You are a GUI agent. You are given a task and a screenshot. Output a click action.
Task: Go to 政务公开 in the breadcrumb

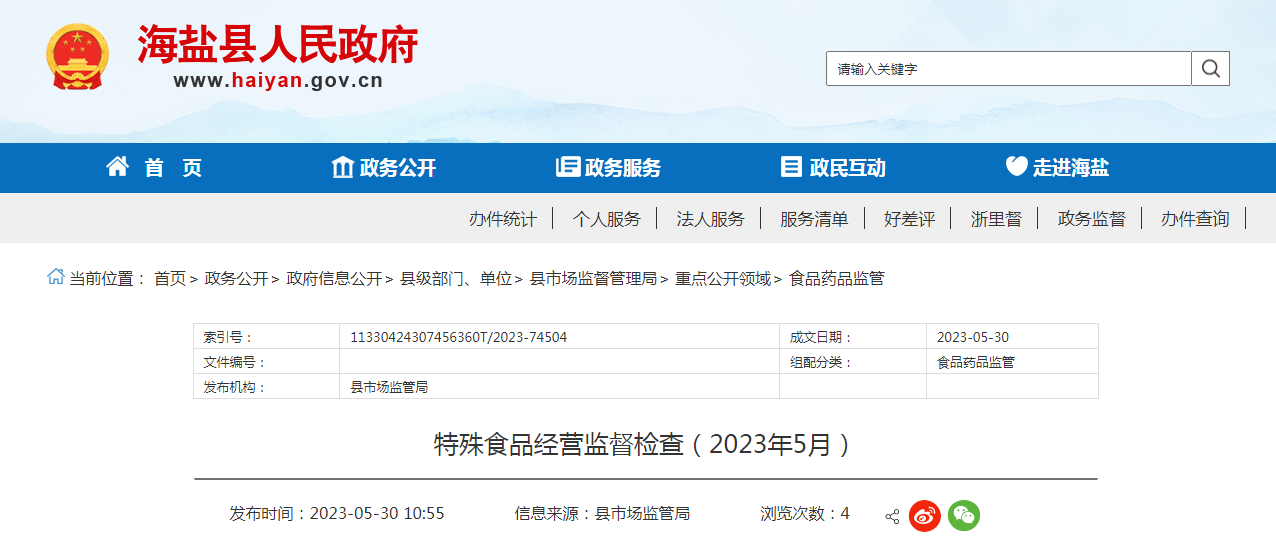pos(236,279)
